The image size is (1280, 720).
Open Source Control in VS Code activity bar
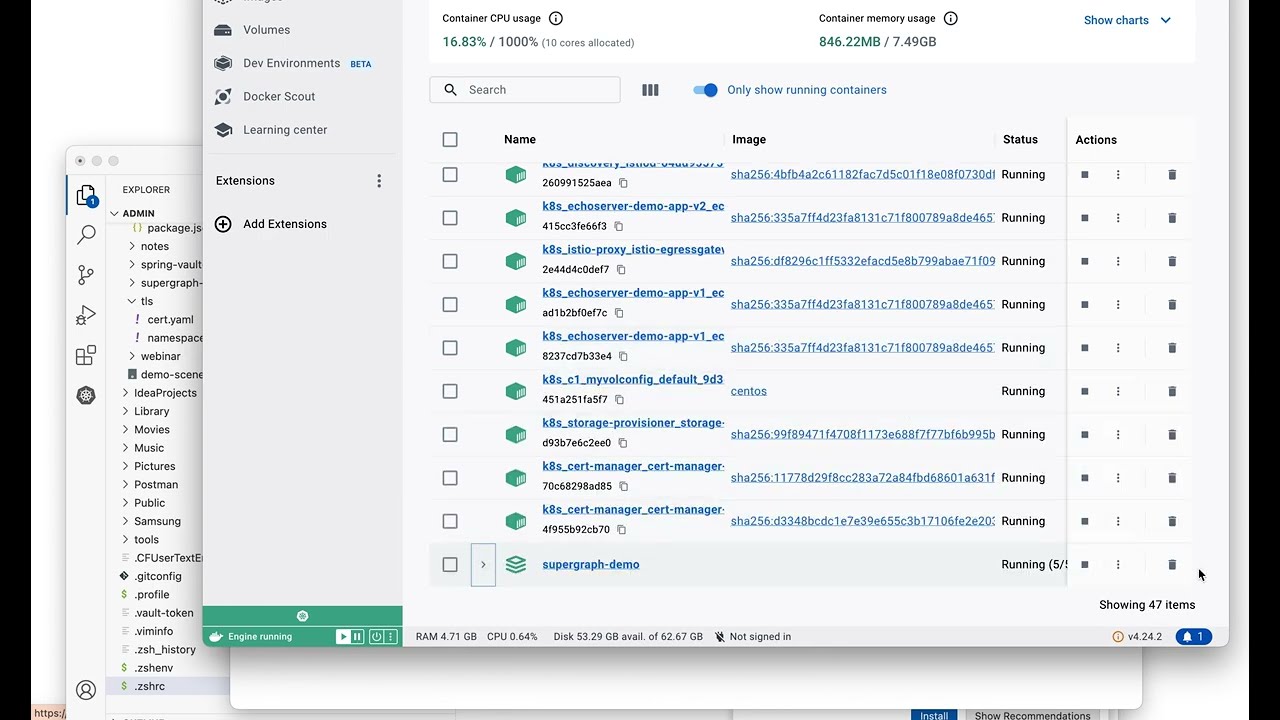(x=86, y=275)
